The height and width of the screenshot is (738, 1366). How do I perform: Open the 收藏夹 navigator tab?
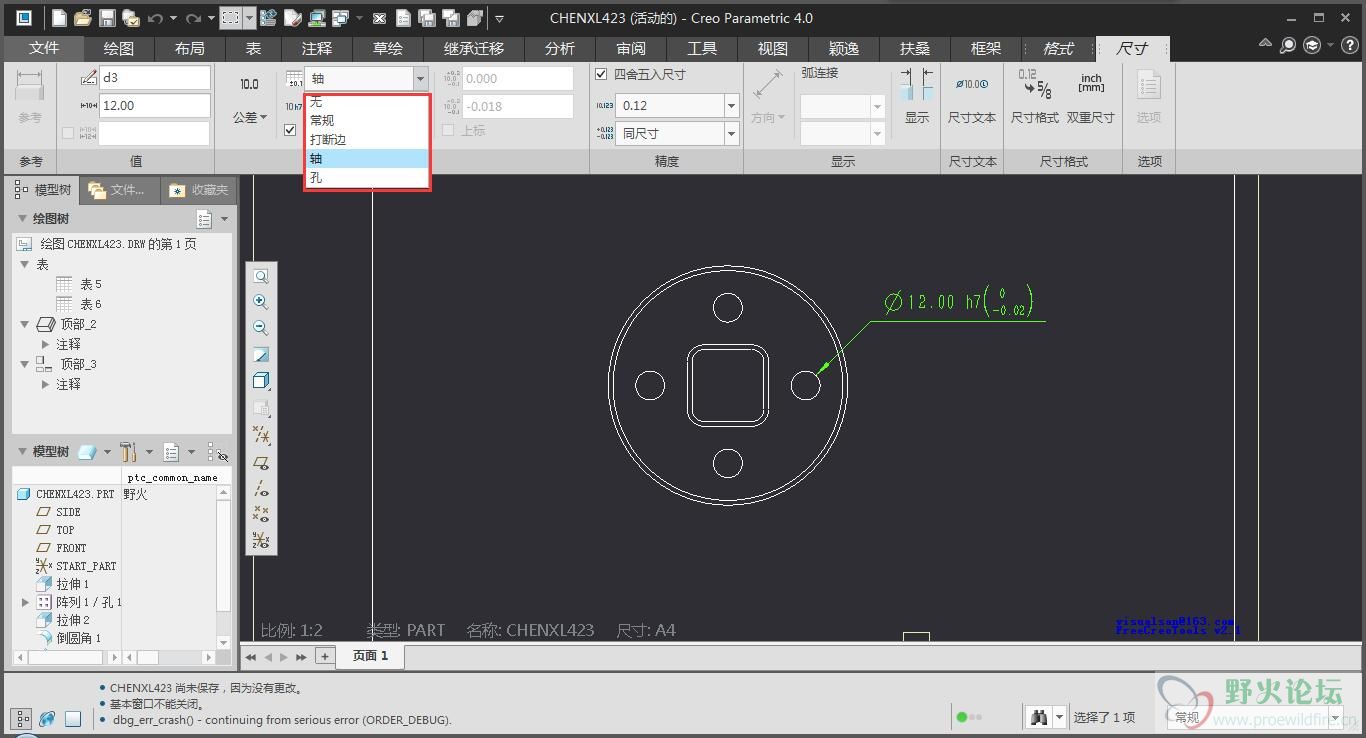click(199, 190)
